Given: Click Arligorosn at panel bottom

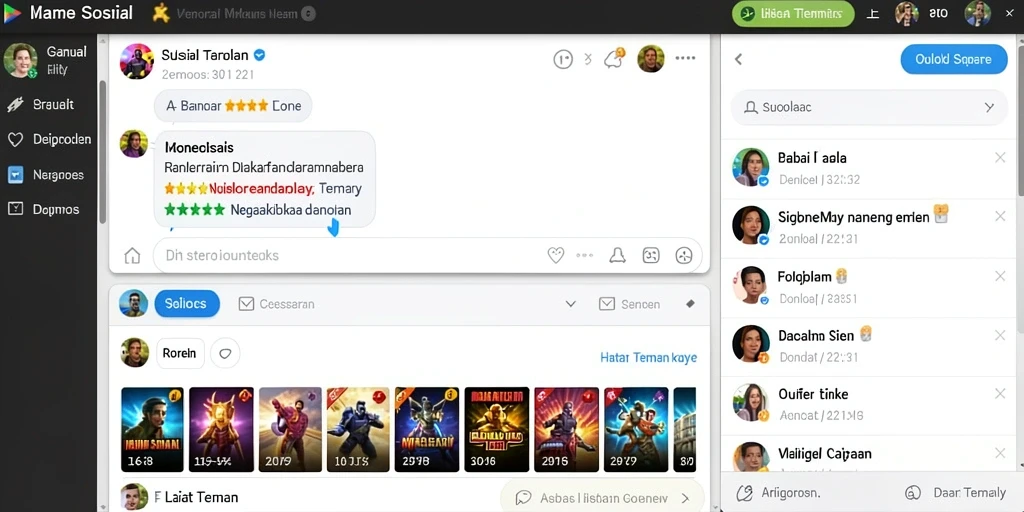Looking at the screenshot, I should [778, 492].
